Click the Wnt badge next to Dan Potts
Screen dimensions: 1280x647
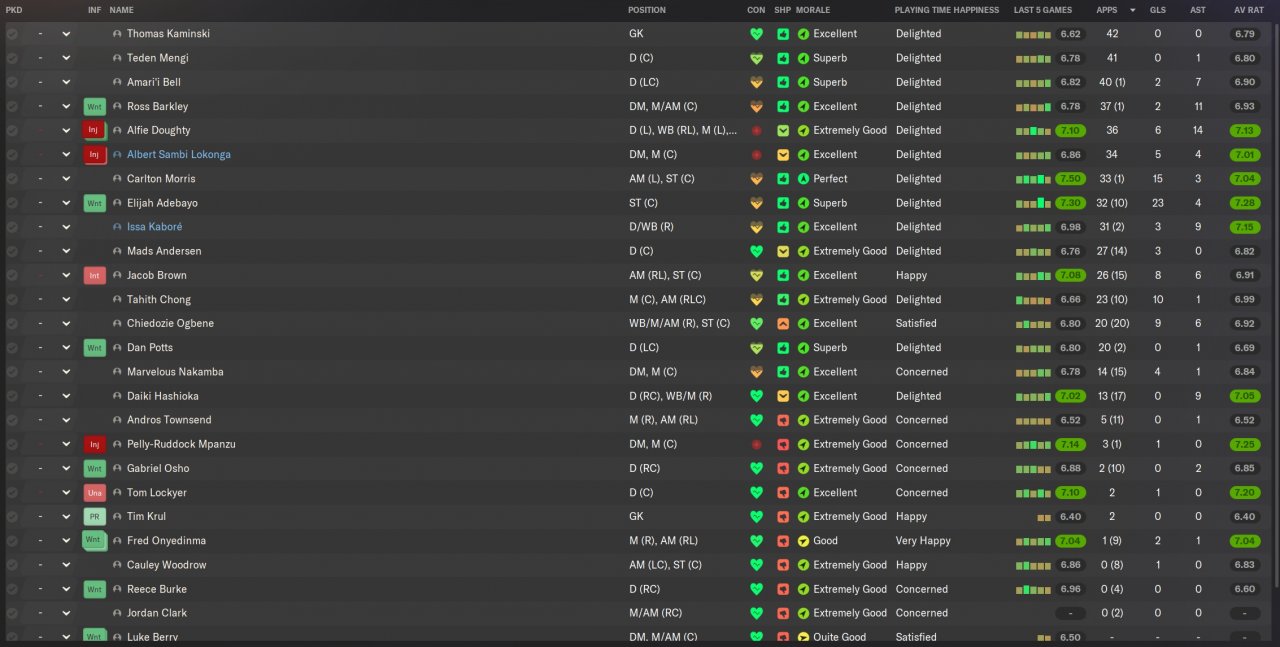click(94, 347)
